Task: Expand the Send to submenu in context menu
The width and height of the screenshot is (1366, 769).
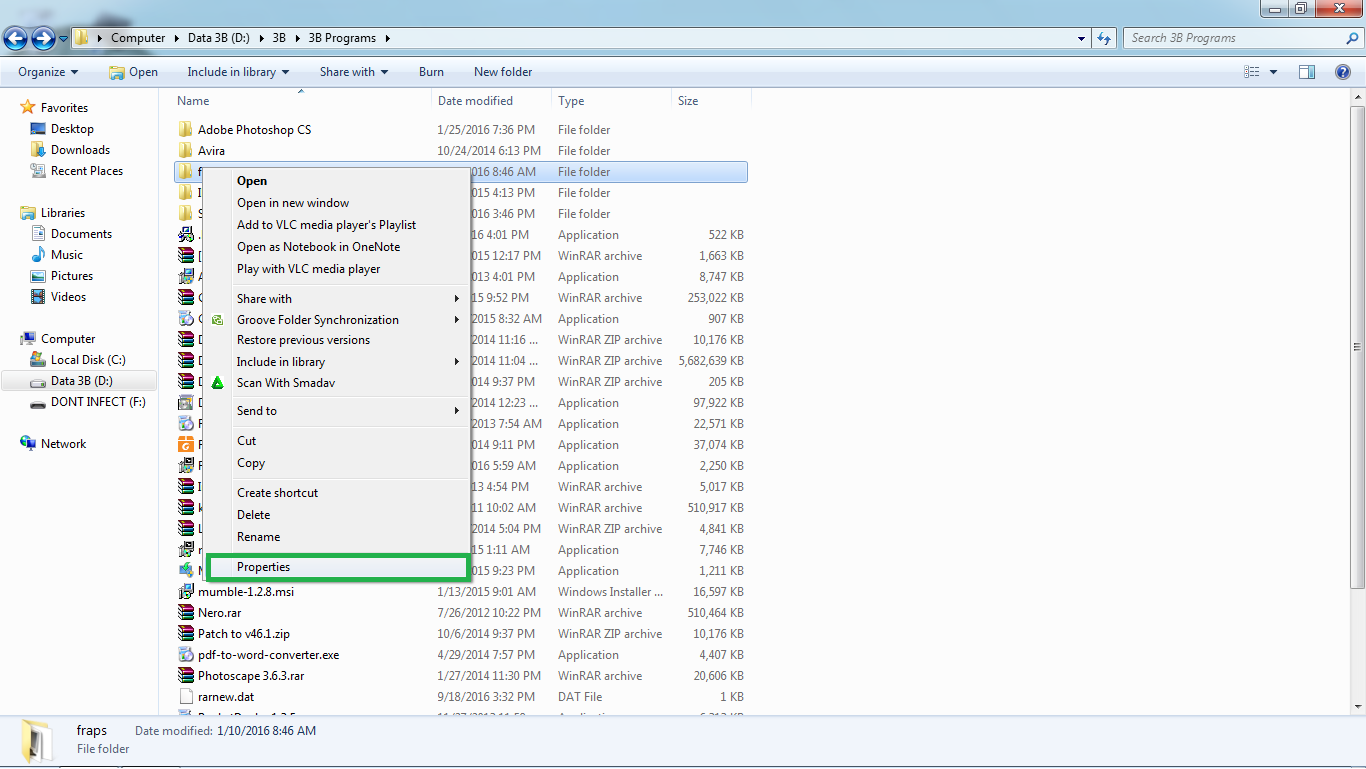Action: [x=338, y=411]
